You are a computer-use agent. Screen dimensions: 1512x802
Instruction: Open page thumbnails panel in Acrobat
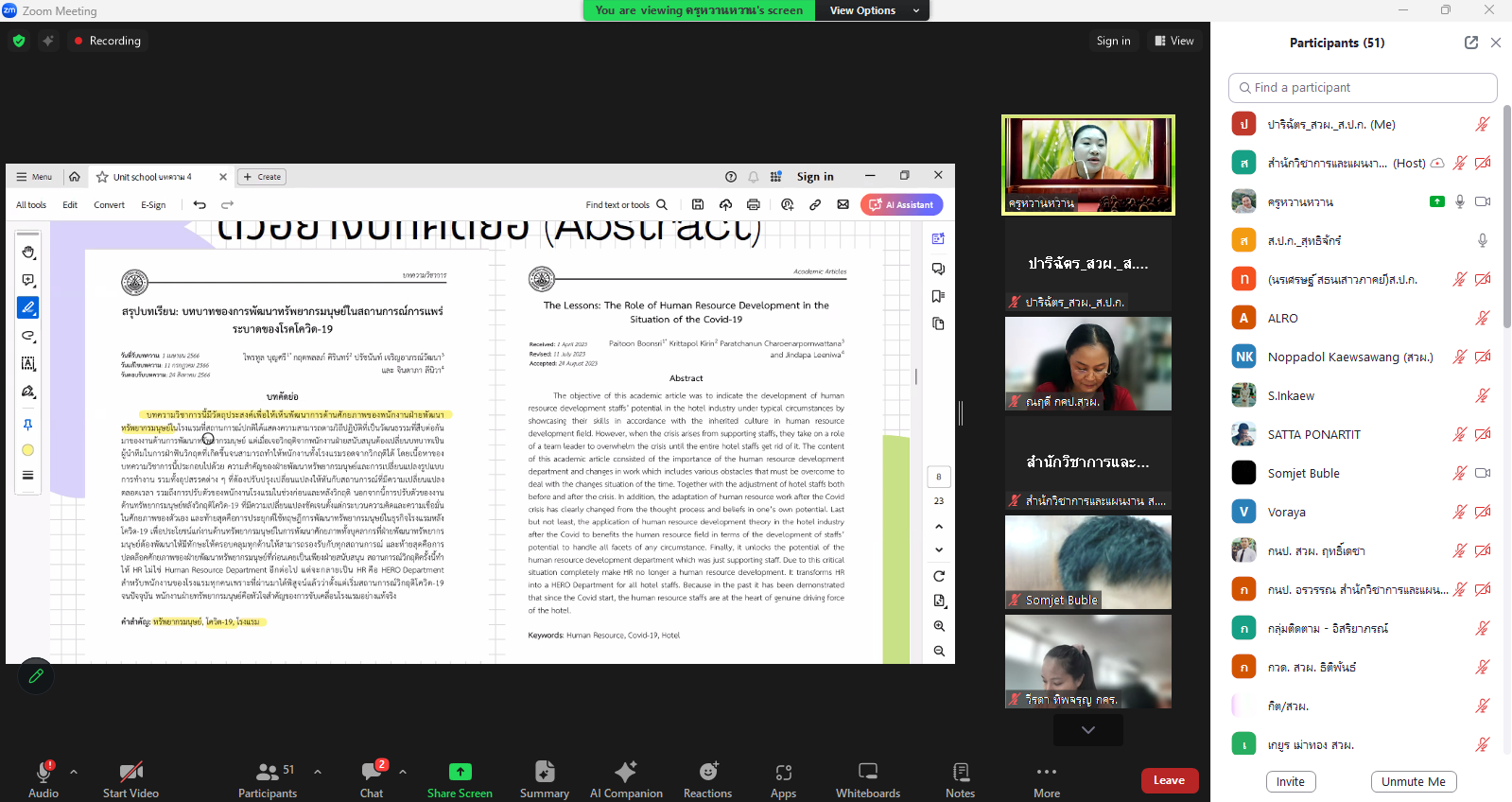pyautogui.click(x=938, y=323)
